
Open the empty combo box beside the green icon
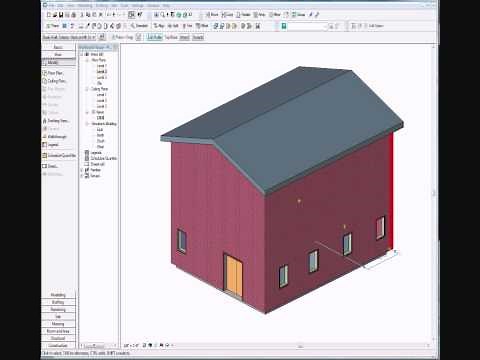[308, 26]
